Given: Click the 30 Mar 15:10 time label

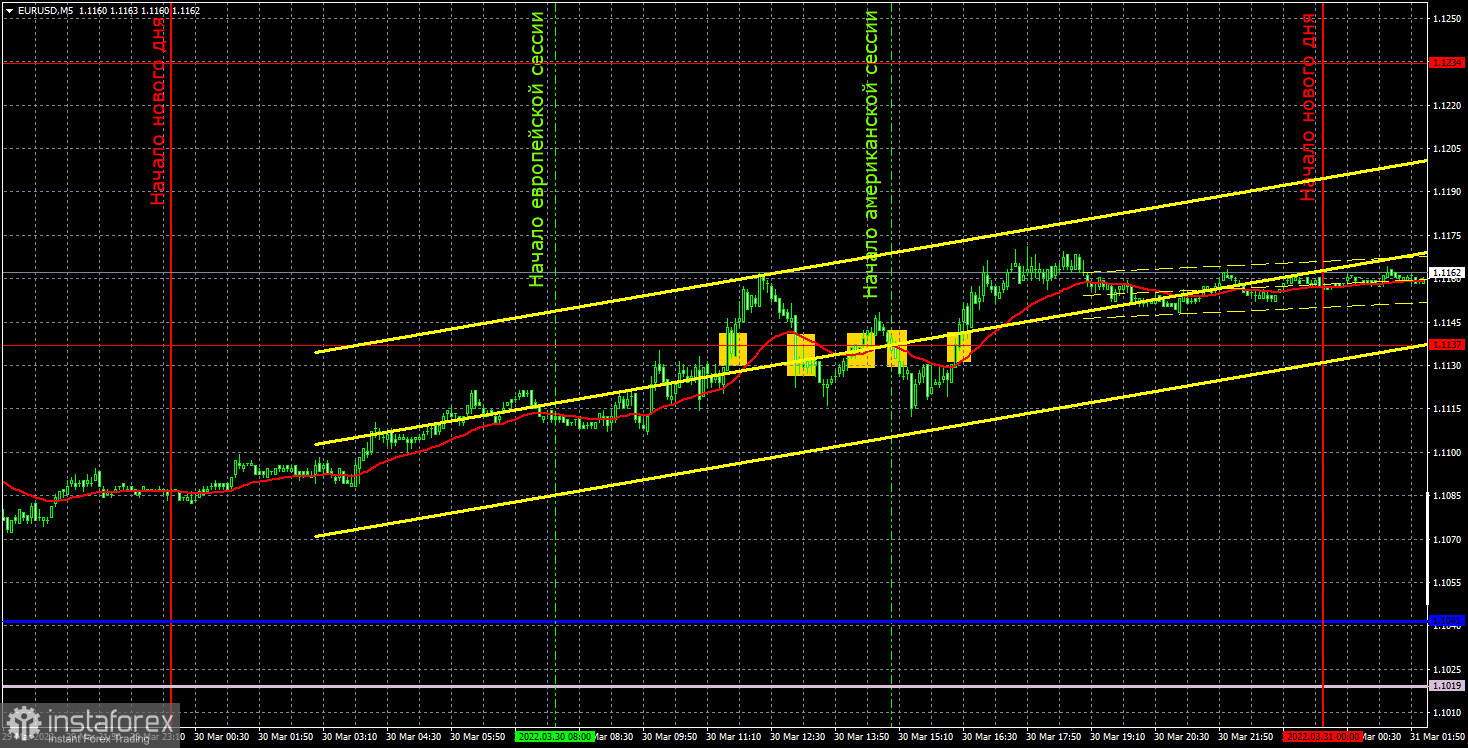Looking at the screenshot, I should (925, 736).
